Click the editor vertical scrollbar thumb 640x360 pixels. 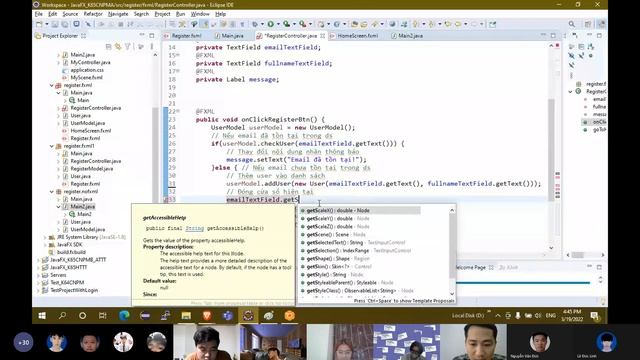click(x=551, y=149)
